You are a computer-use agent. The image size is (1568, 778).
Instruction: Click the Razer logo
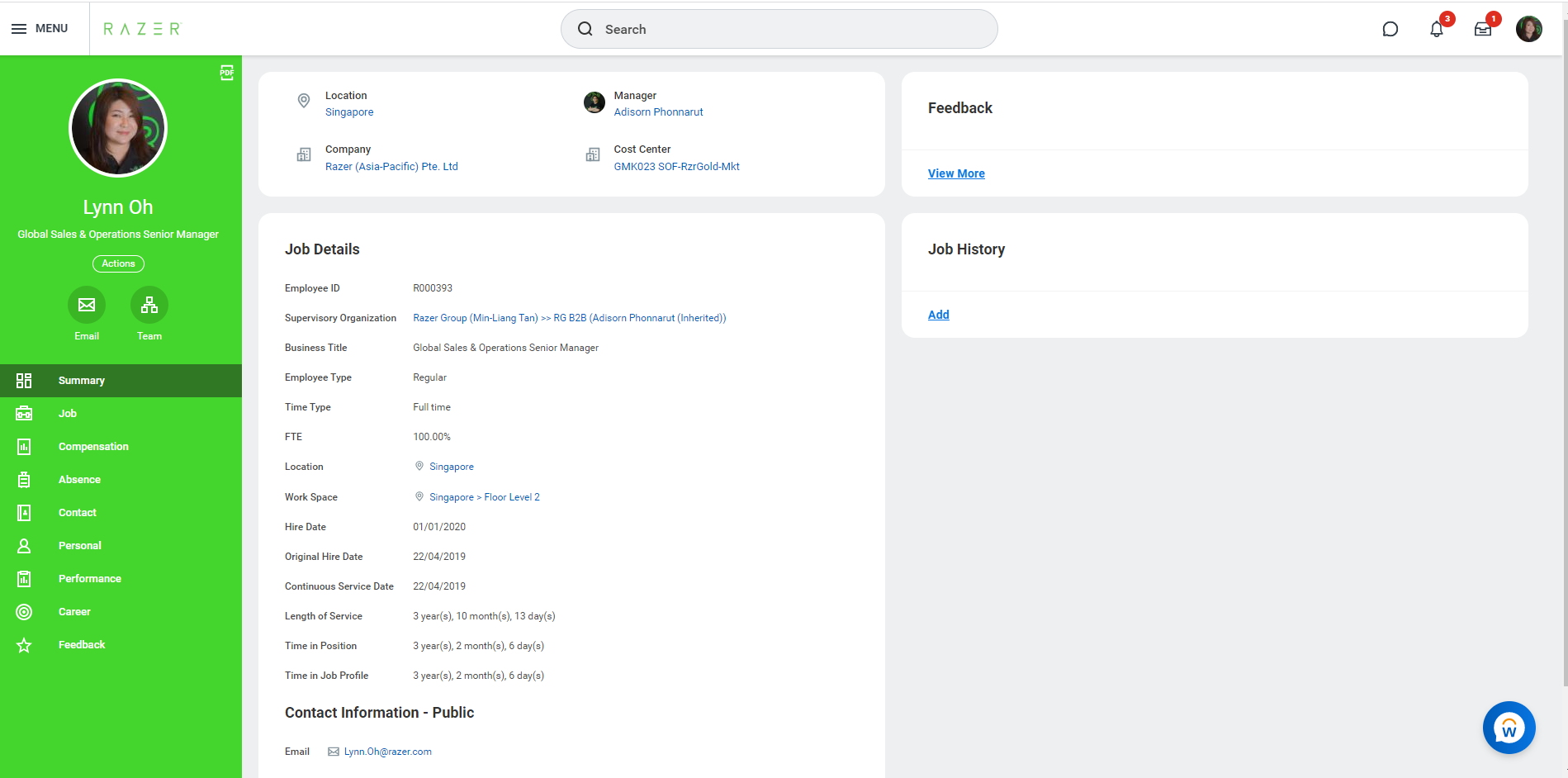point(141,29)
